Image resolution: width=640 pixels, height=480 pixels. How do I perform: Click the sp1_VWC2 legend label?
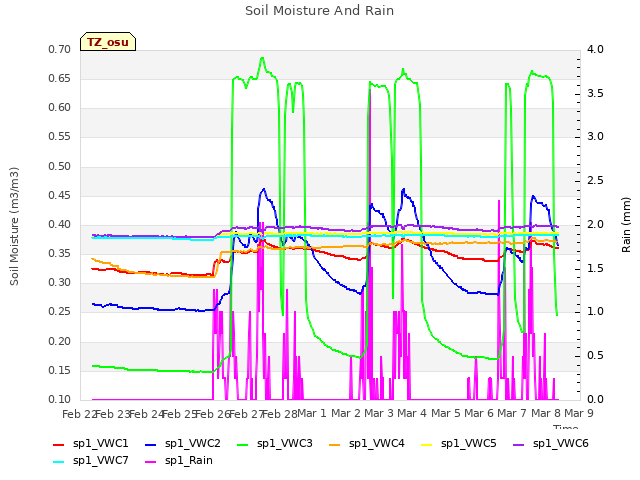click(193, 444)
